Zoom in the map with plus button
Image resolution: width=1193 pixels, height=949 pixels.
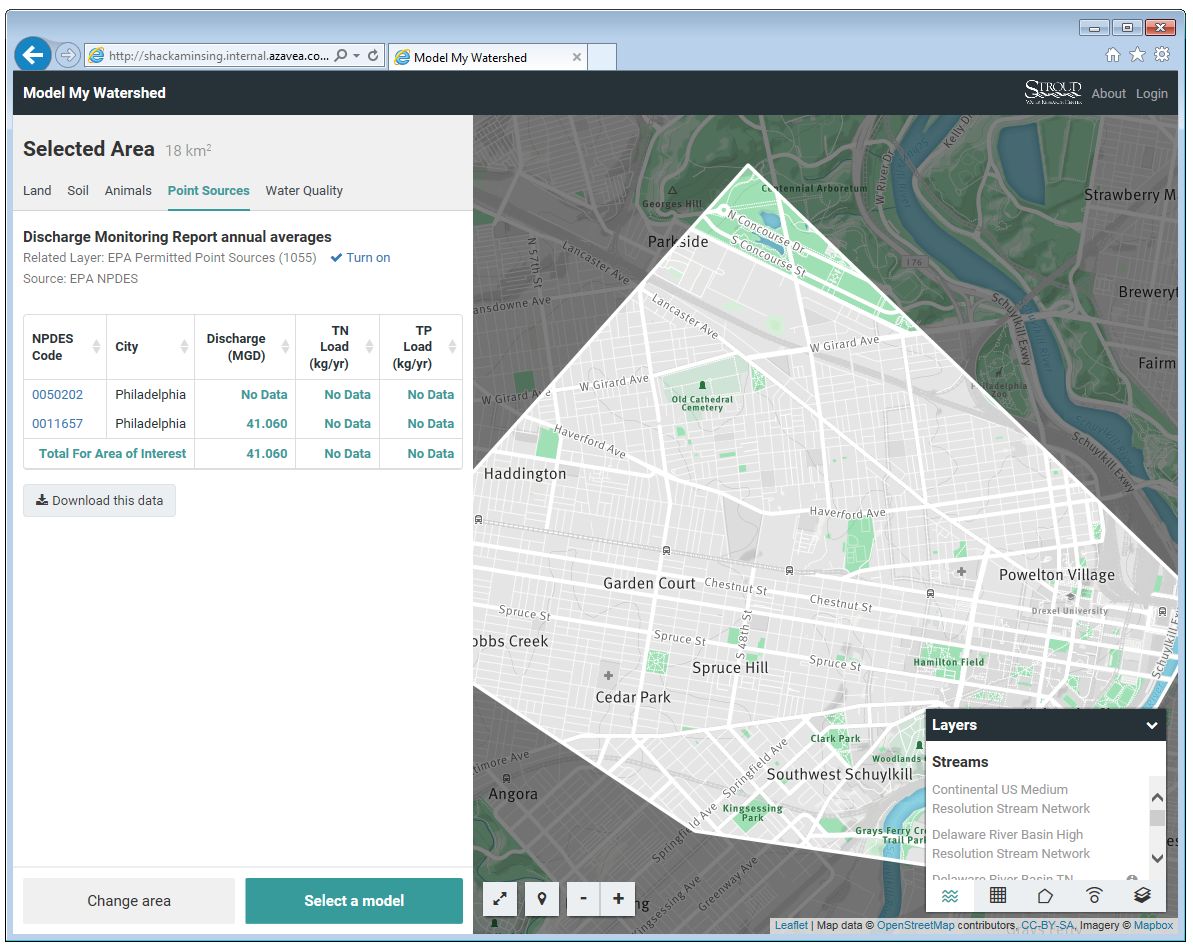(618, 899)
